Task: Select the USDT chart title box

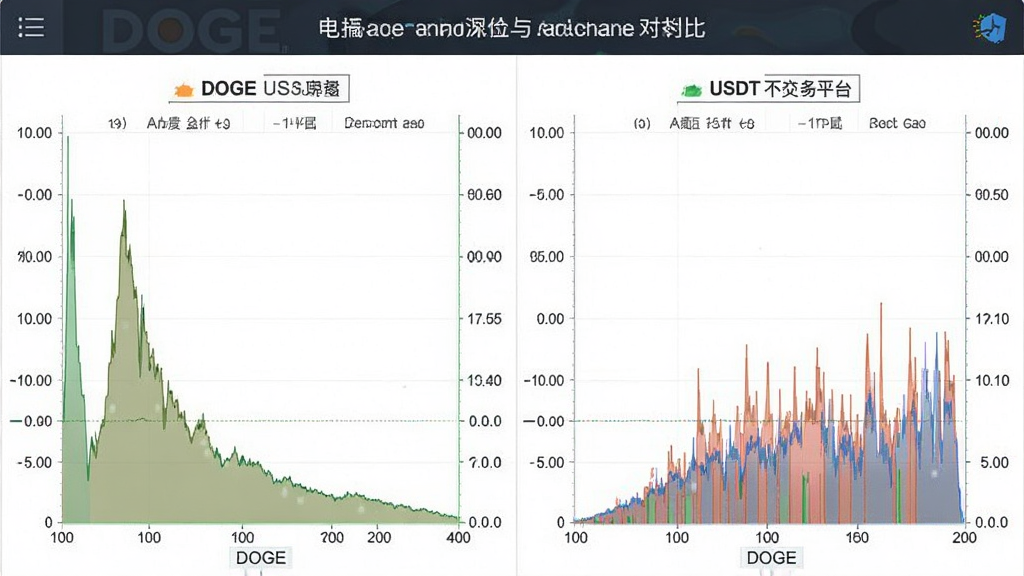Action: click(x=768, y=88)
